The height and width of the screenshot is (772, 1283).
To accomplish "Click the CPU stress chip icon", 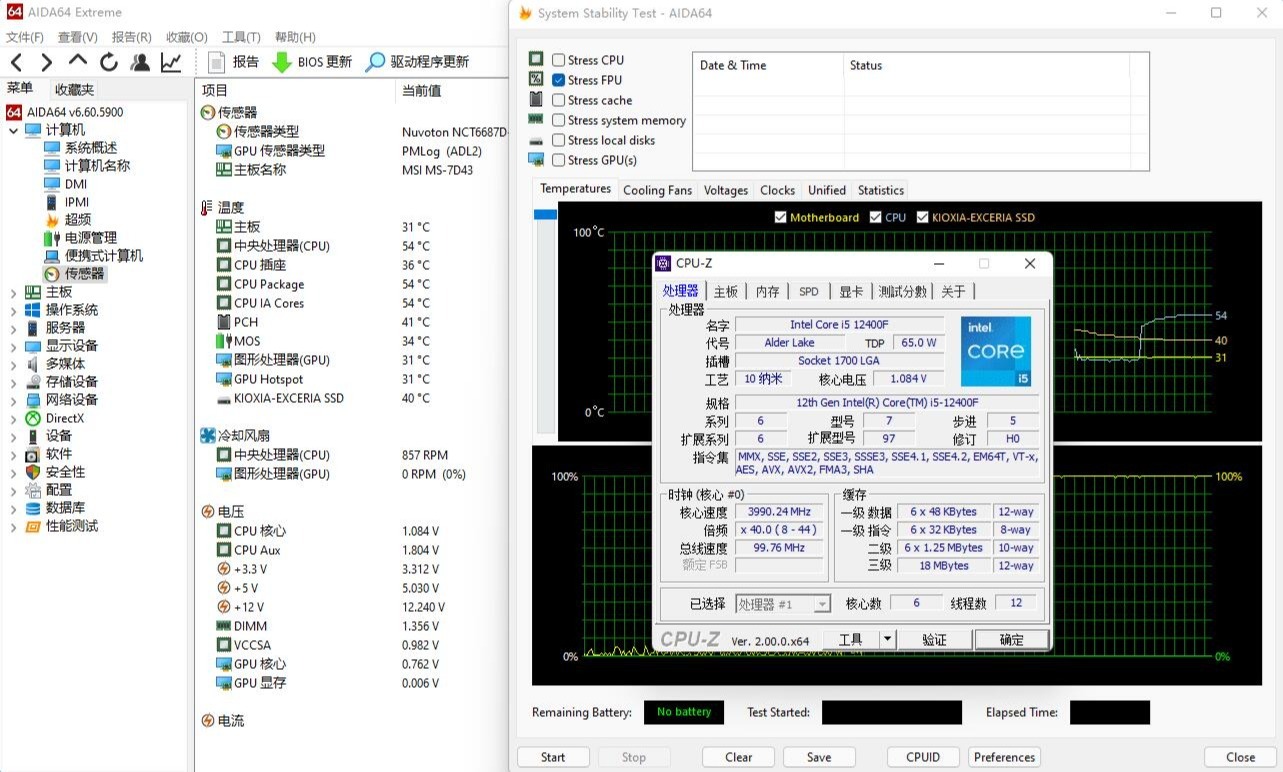I will [x=536, y=59].
